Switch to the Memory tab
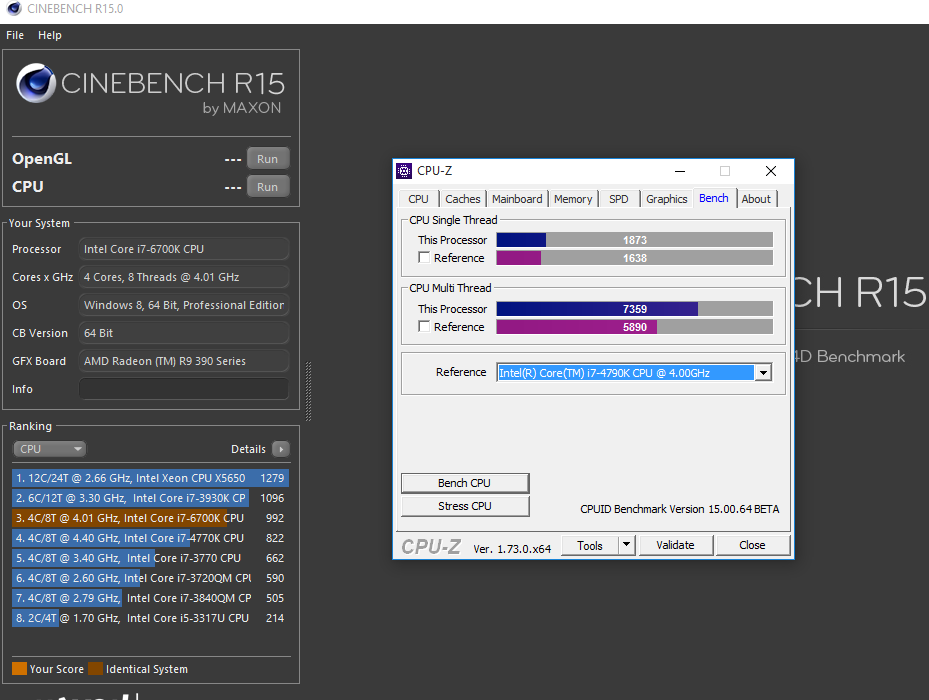 click(573, 199)
